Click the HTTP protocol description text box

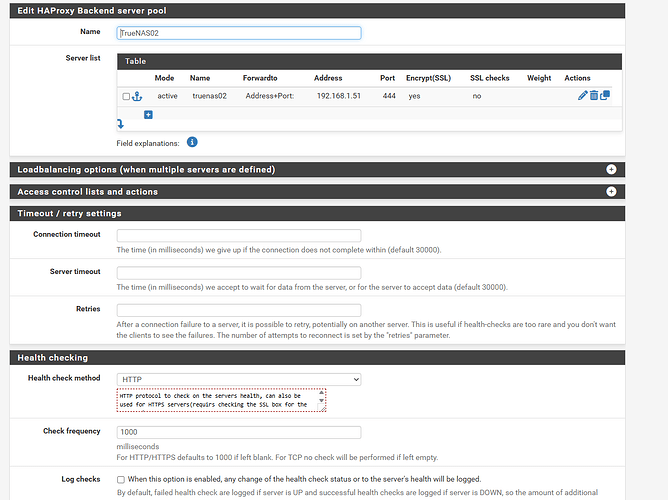click(x=221, y=400)
